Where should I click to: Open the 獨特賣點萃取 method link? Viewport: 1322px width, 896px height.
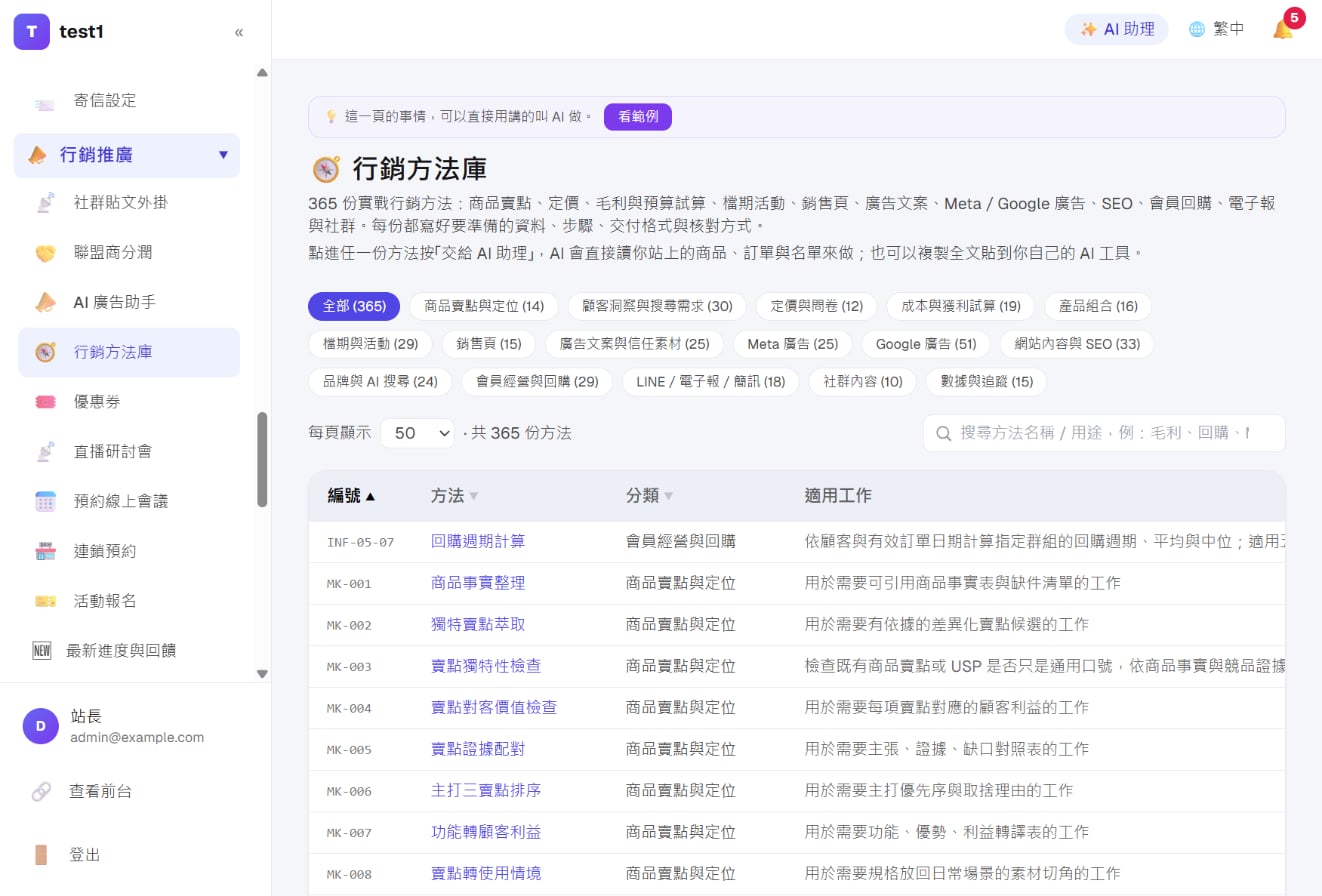pos(478,624)
